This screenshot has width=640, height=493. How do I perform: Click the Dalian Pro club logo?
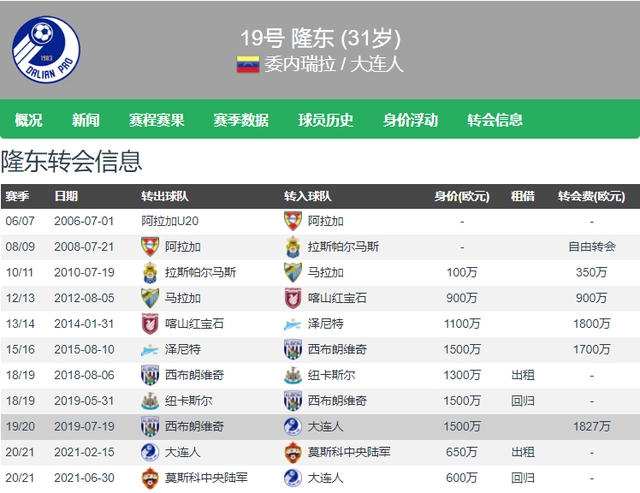46,50
